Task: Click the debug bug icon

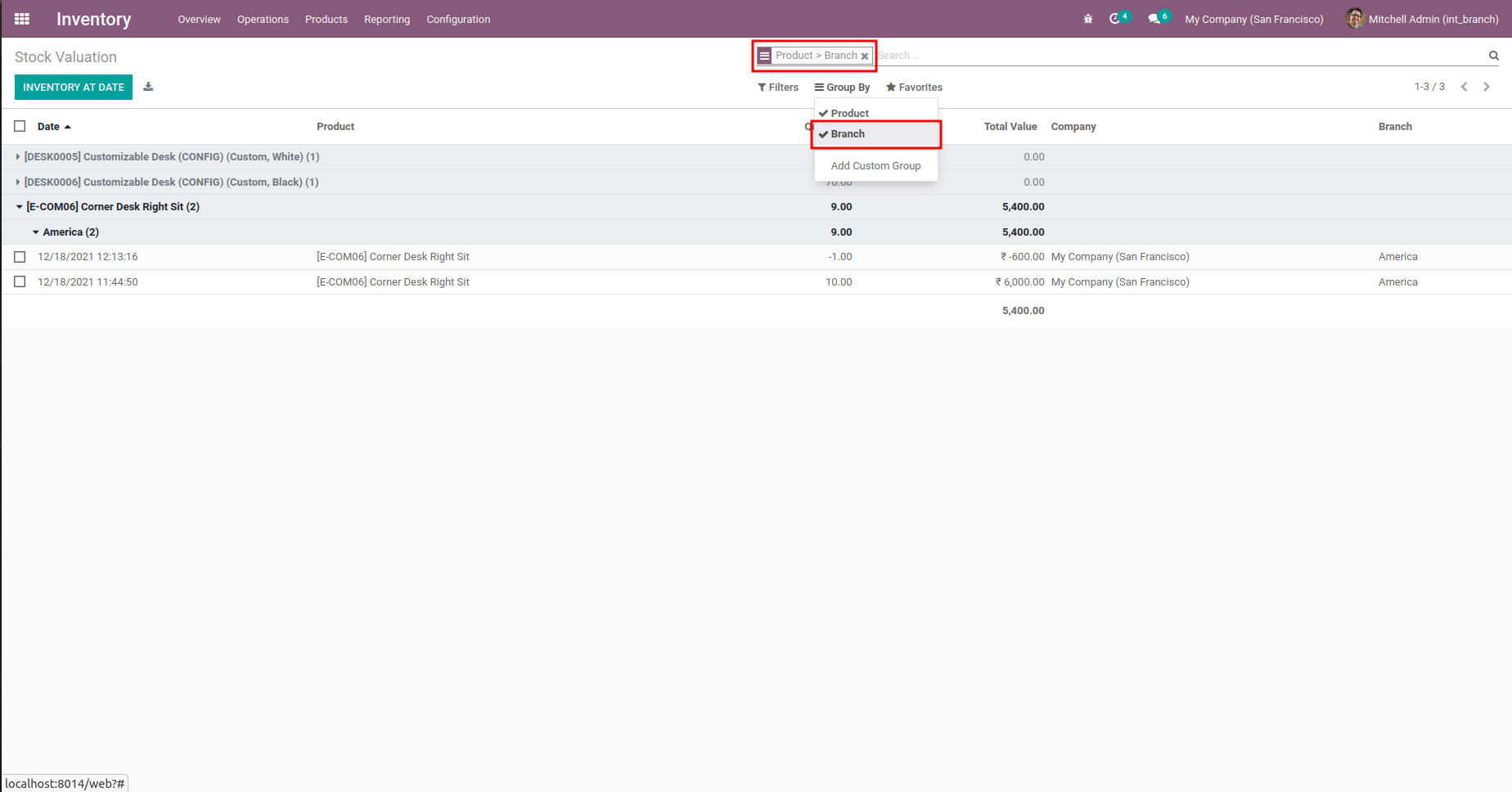Action: [1088, 19]
